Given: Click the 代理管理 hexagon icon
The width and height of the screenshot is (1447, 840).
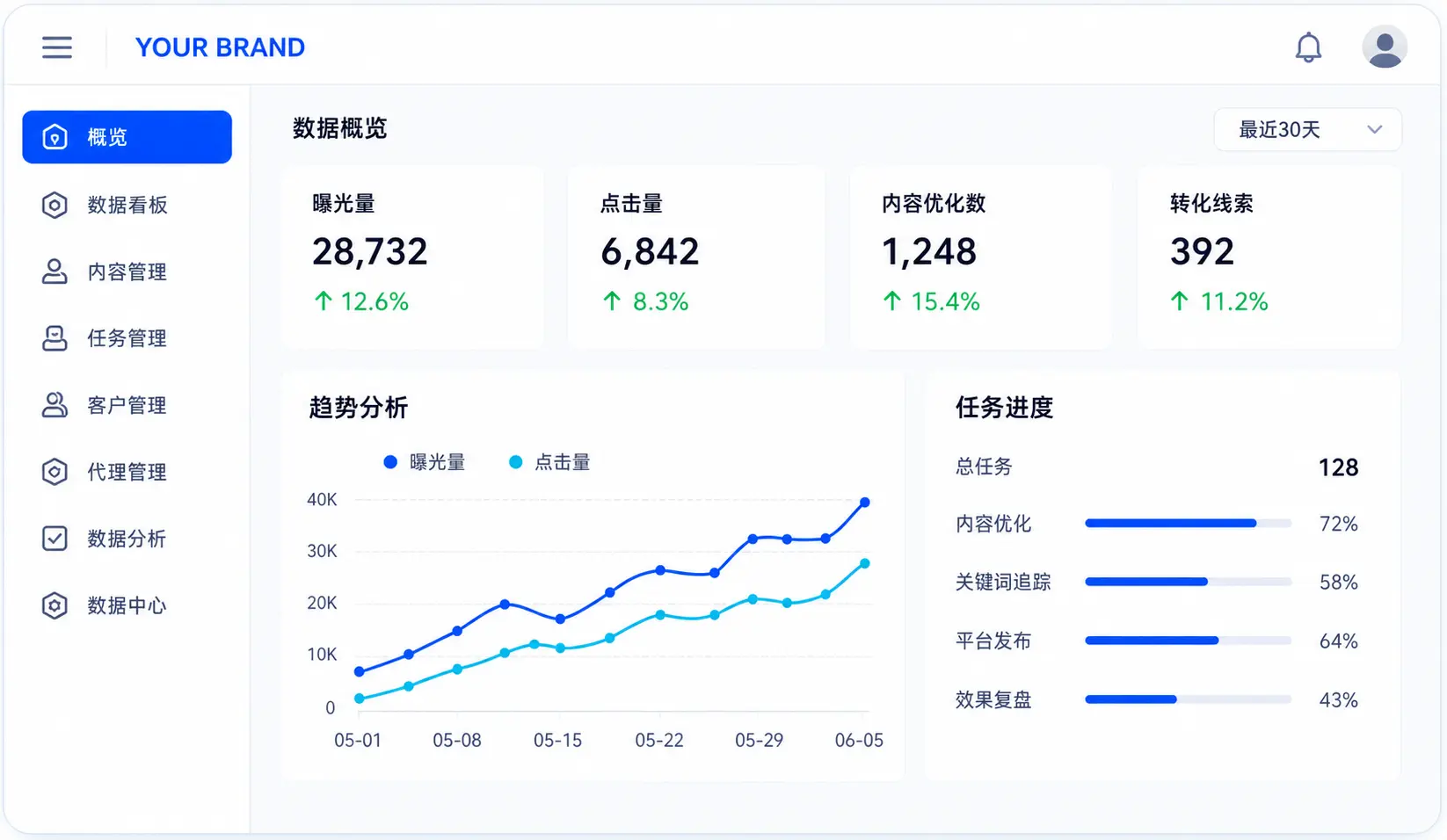Looking at the screenshot, I should (x=55, y=472).
